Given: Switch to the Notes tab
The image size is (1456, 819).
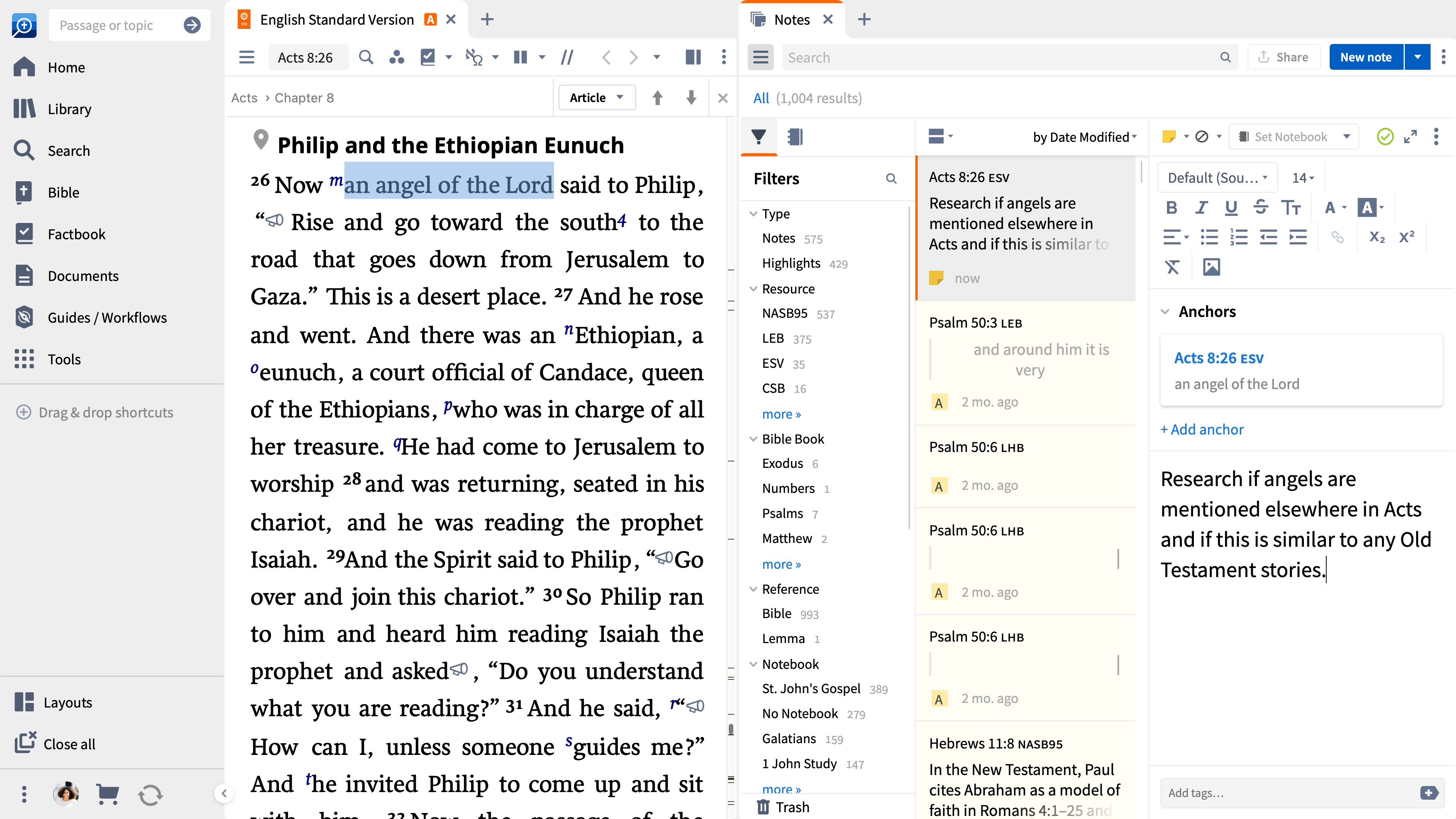Looking at the screenshot, I should [x=791, y=19].
